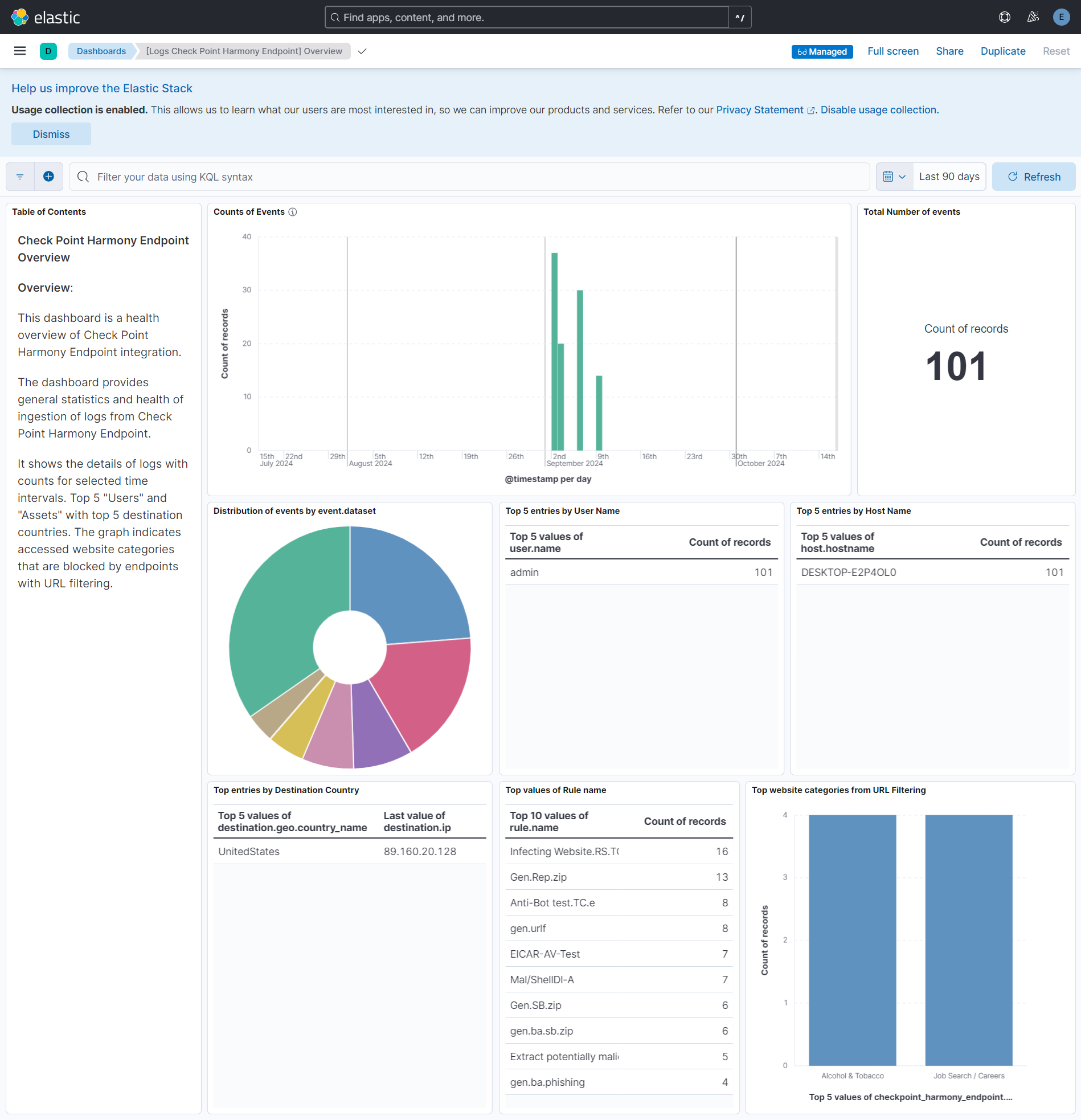The height and width of the screenshot is (1120, 1081).
Task: Click the D space badge beside breadcrumbs
Action: pyautogui.click(x=48, y=51)
